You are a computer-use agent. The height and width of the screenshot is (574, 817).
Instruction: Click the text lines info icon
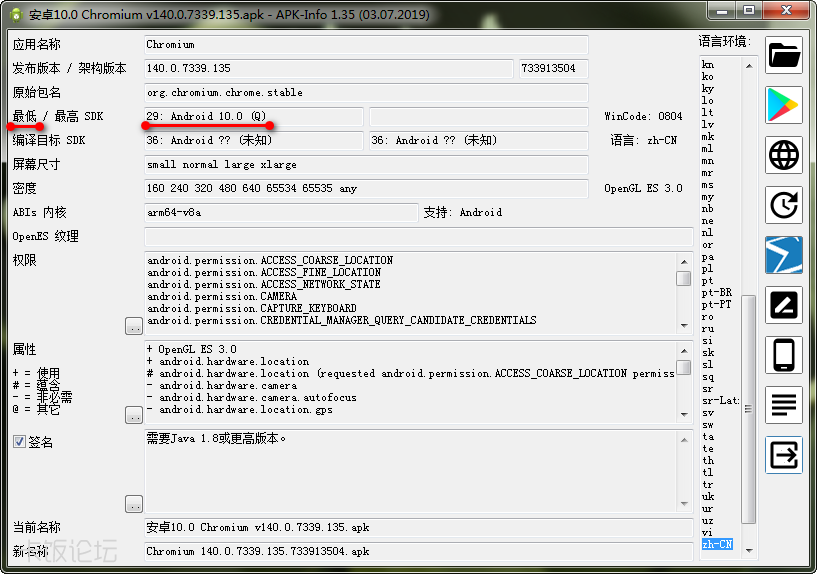(784, 405)
